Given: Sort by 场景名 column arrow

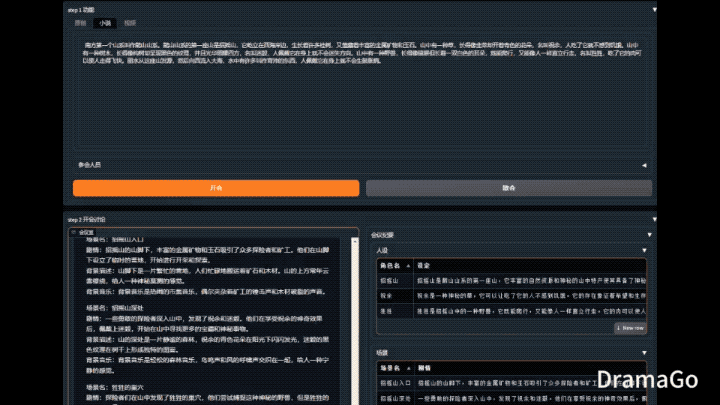Looking at the screenshot, I should pyautogui.click(x=408, y=368).
